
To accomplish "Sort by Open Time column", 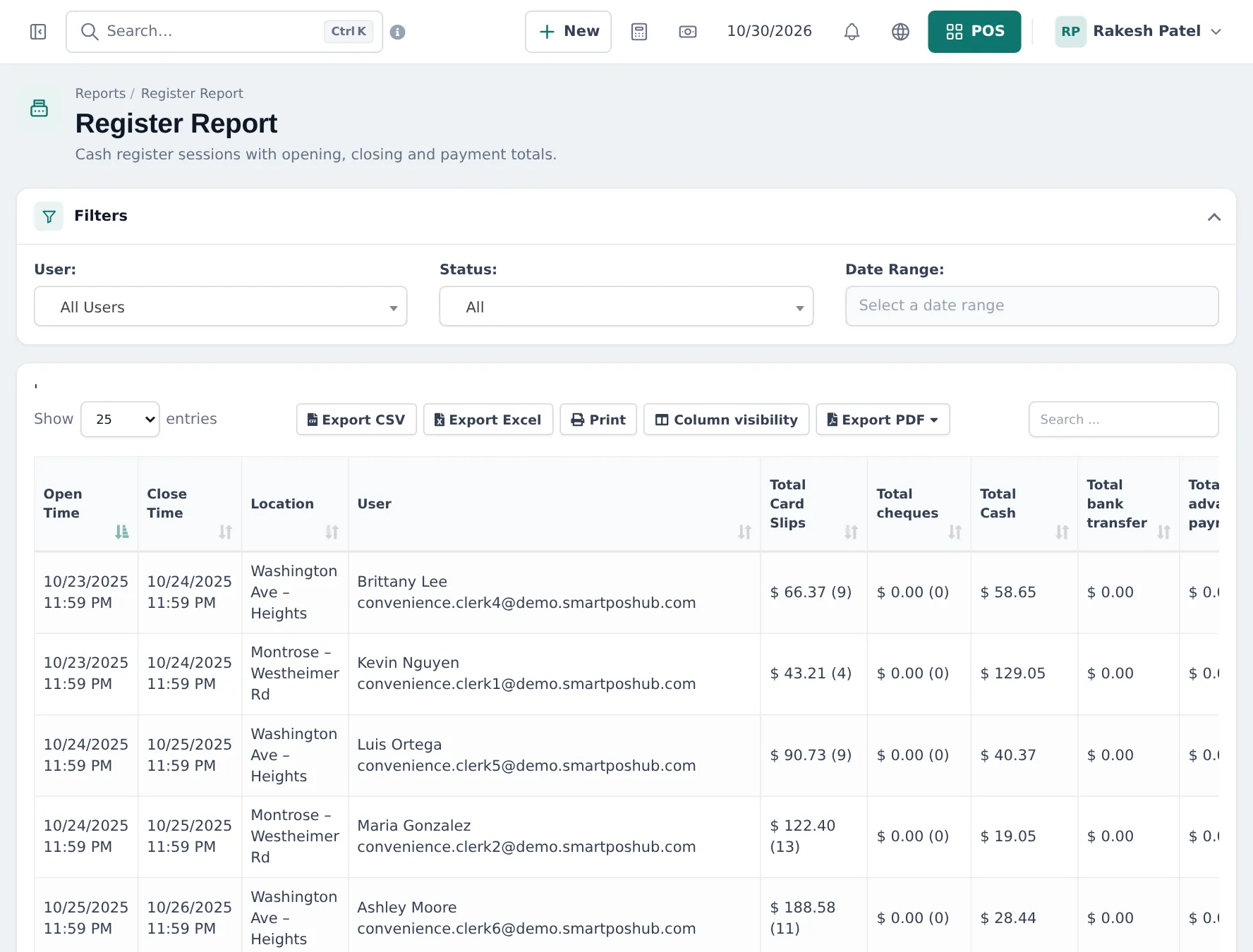I will pos(86,504).
